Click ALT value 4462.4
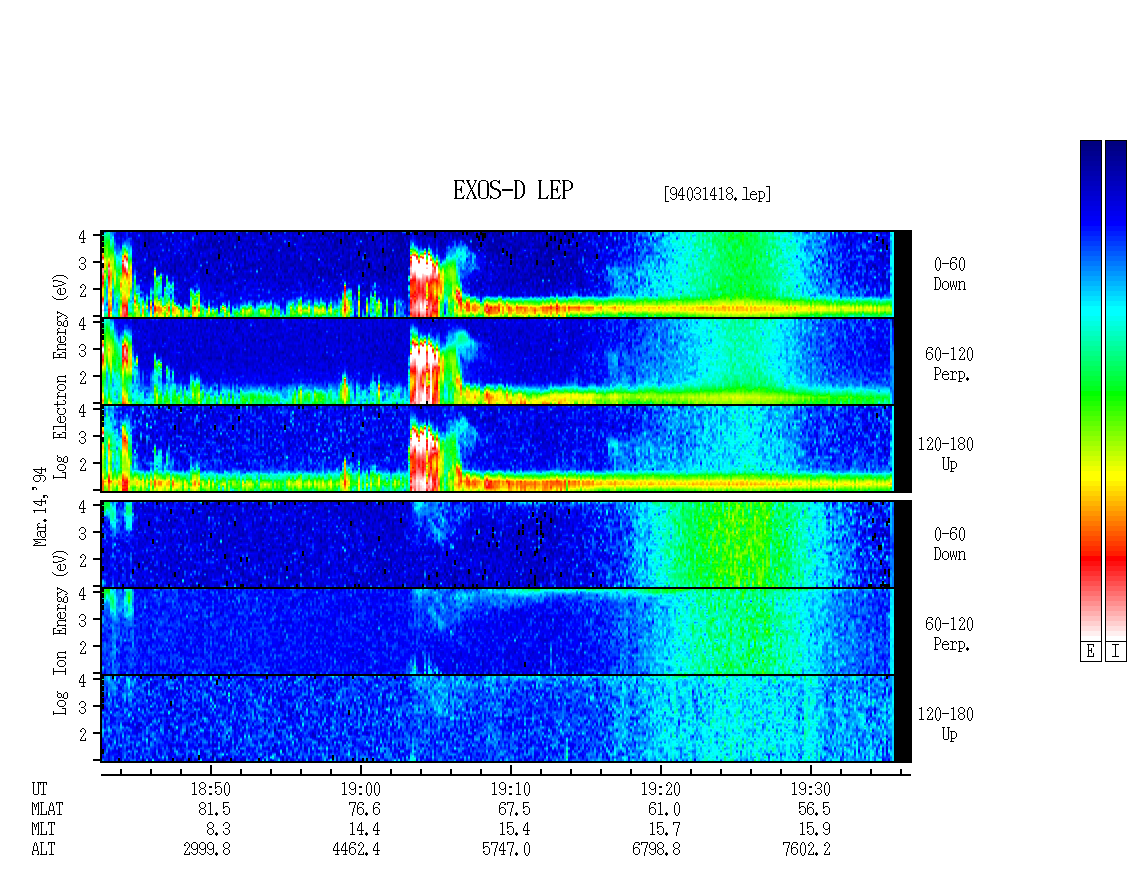 pos(356,850)
